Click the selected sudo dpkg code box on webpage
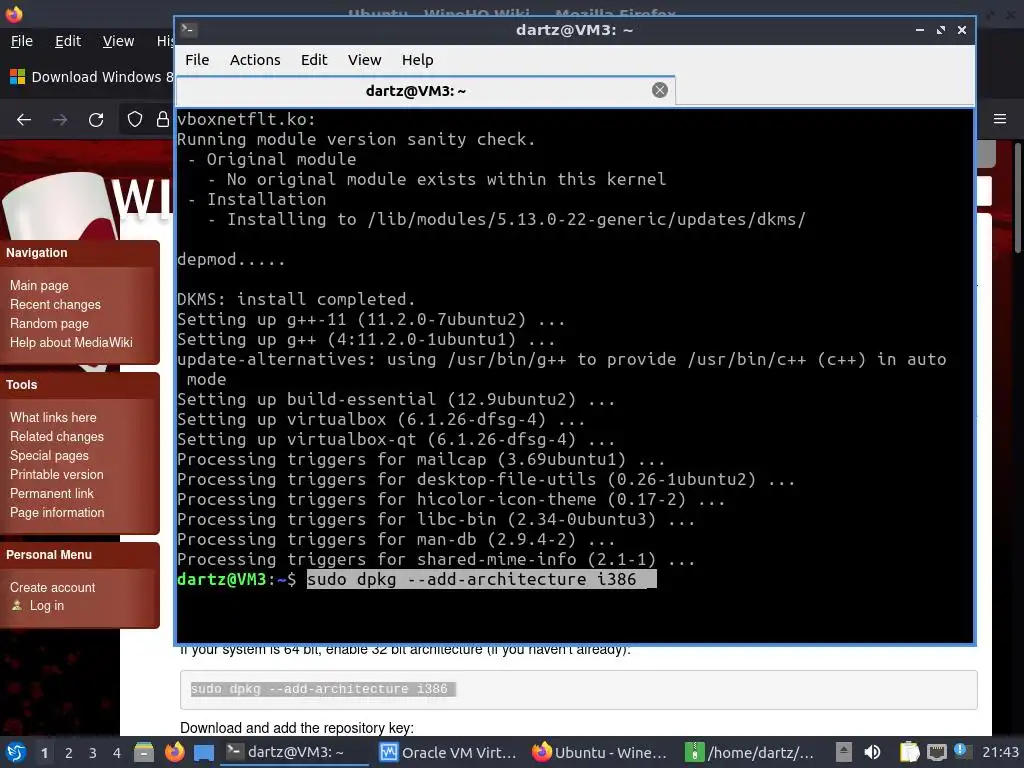Image resolution: width=1024 pixels, height=768 pixels. coord(579,689)
